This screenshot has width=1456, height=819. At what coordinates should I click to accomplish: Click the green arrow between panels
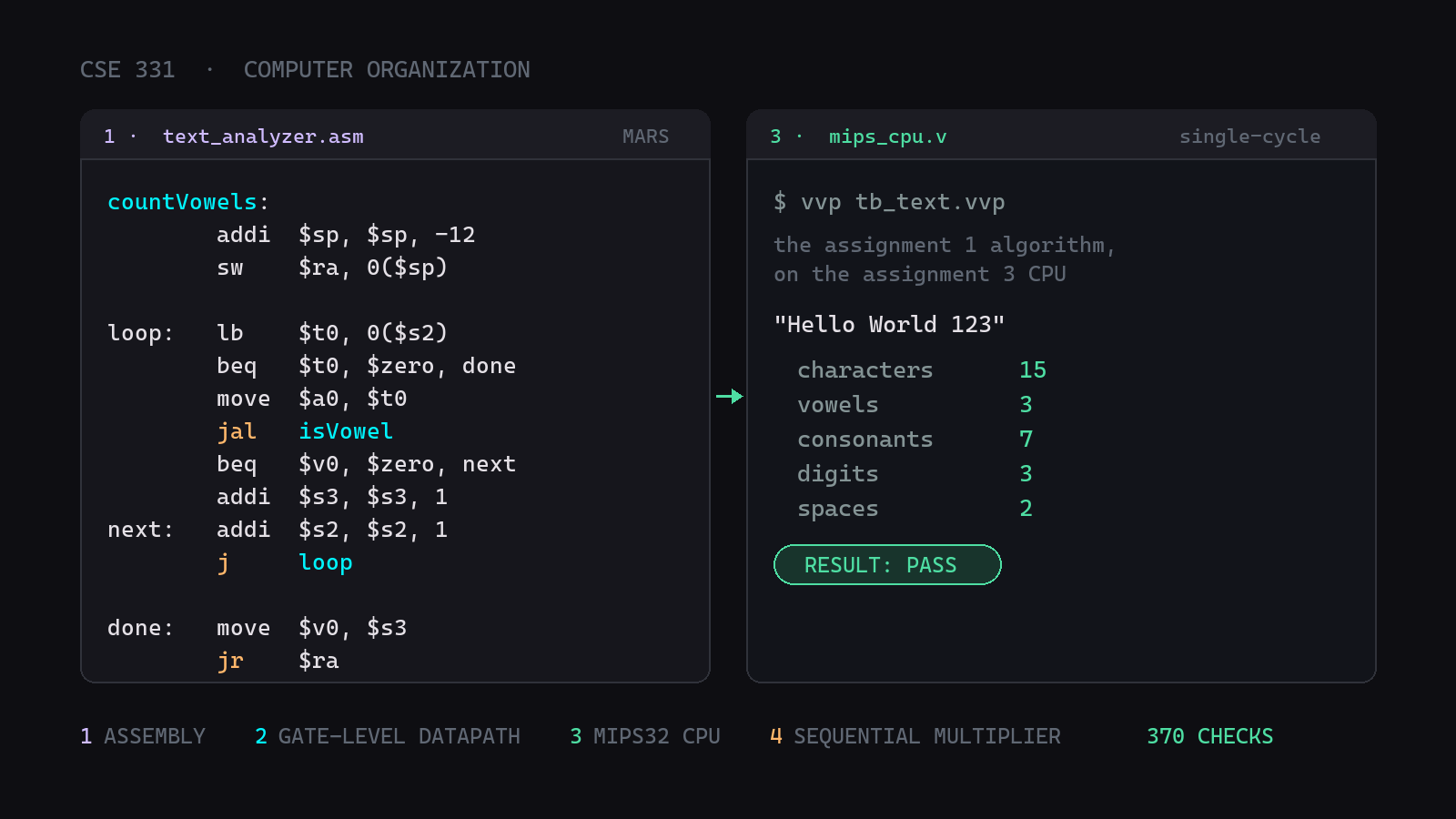click(730, 396)
